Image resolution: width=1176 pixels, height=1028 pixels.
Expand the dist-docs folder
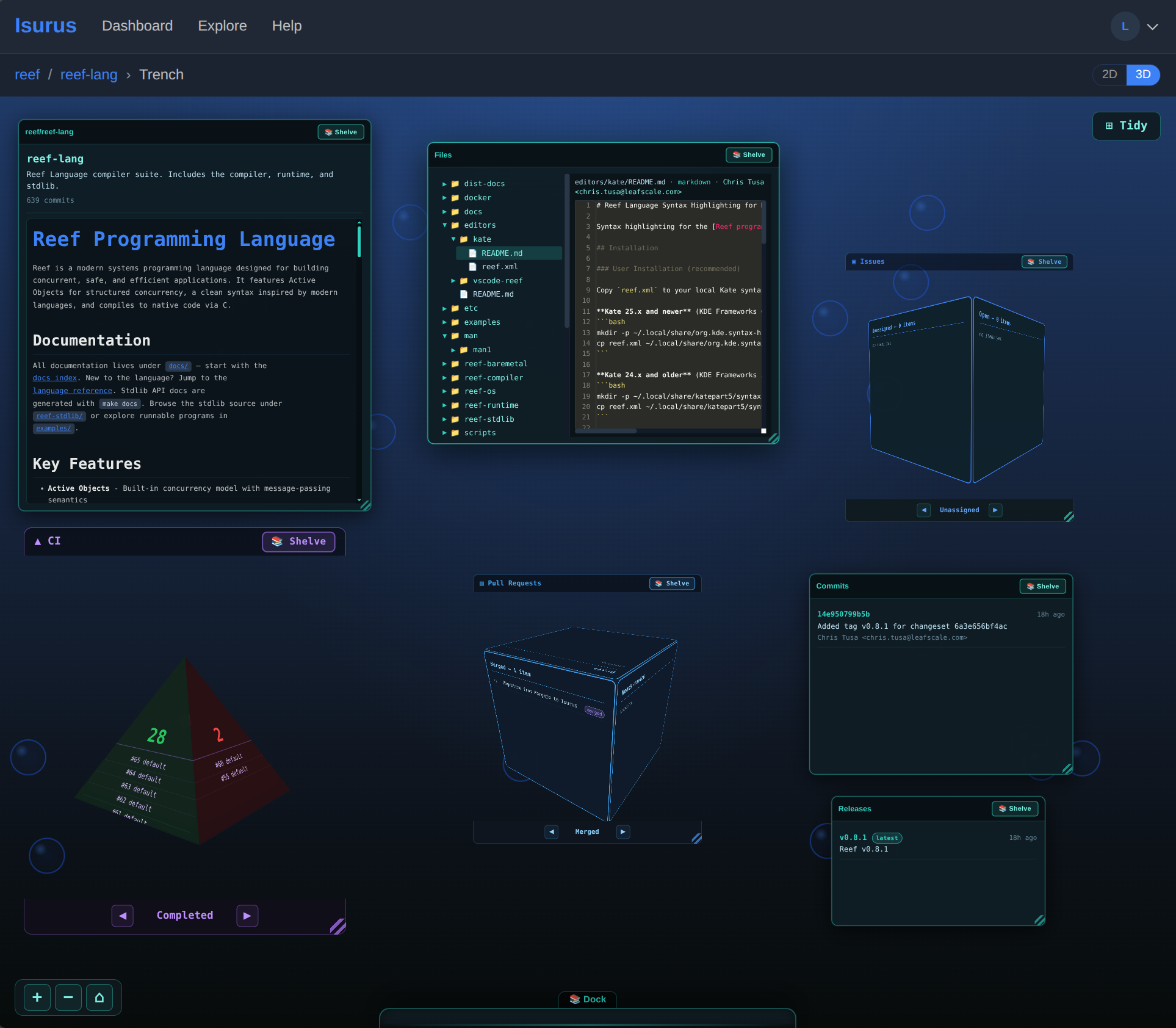[444, 184]
